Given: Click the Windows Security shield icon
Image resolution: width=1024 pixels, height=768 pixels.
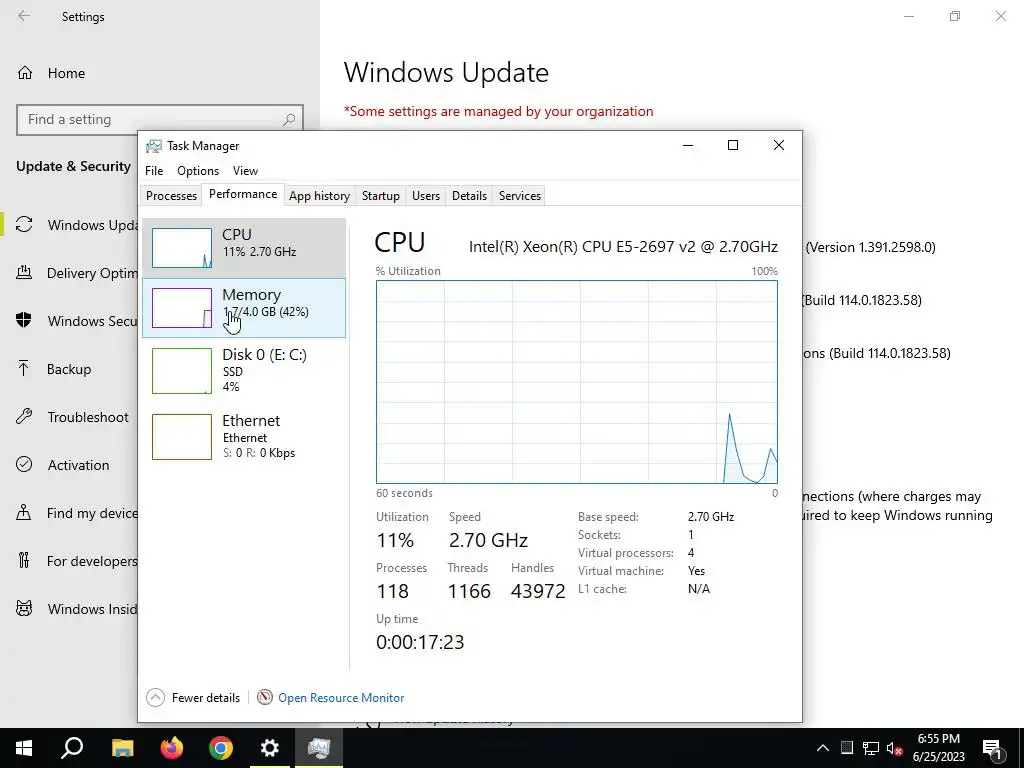Looking at the screenshot, I should 24,321.
